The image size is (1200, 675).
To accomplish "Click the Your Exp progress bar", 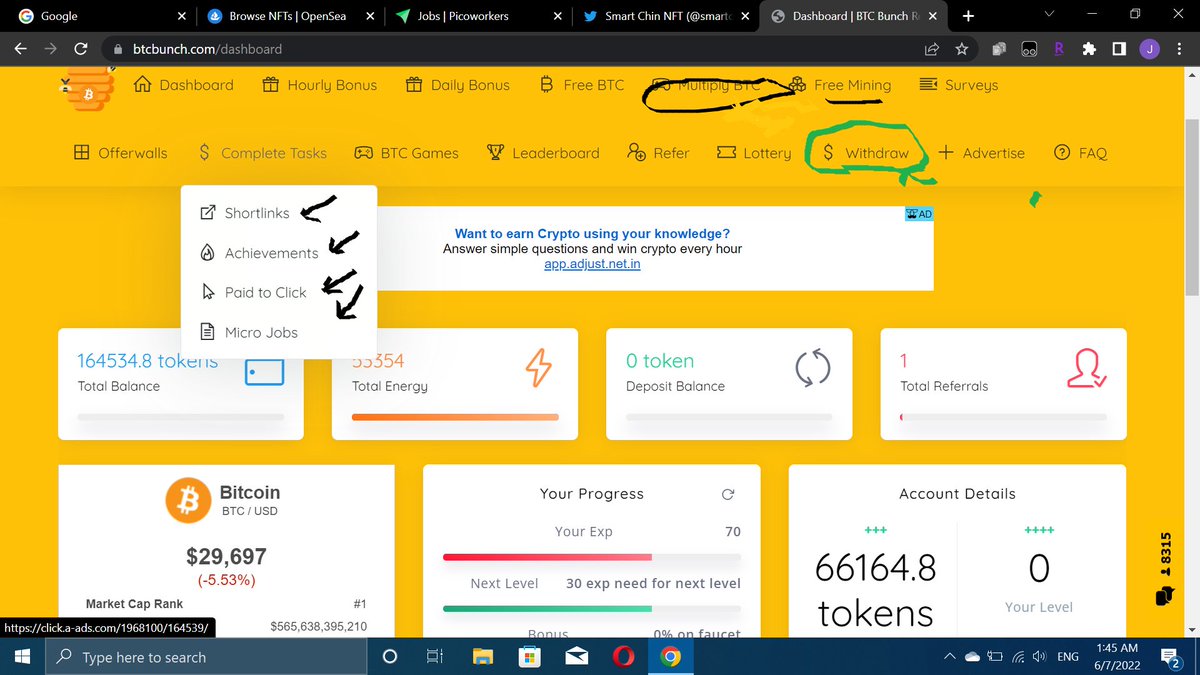I will (592, 557).
